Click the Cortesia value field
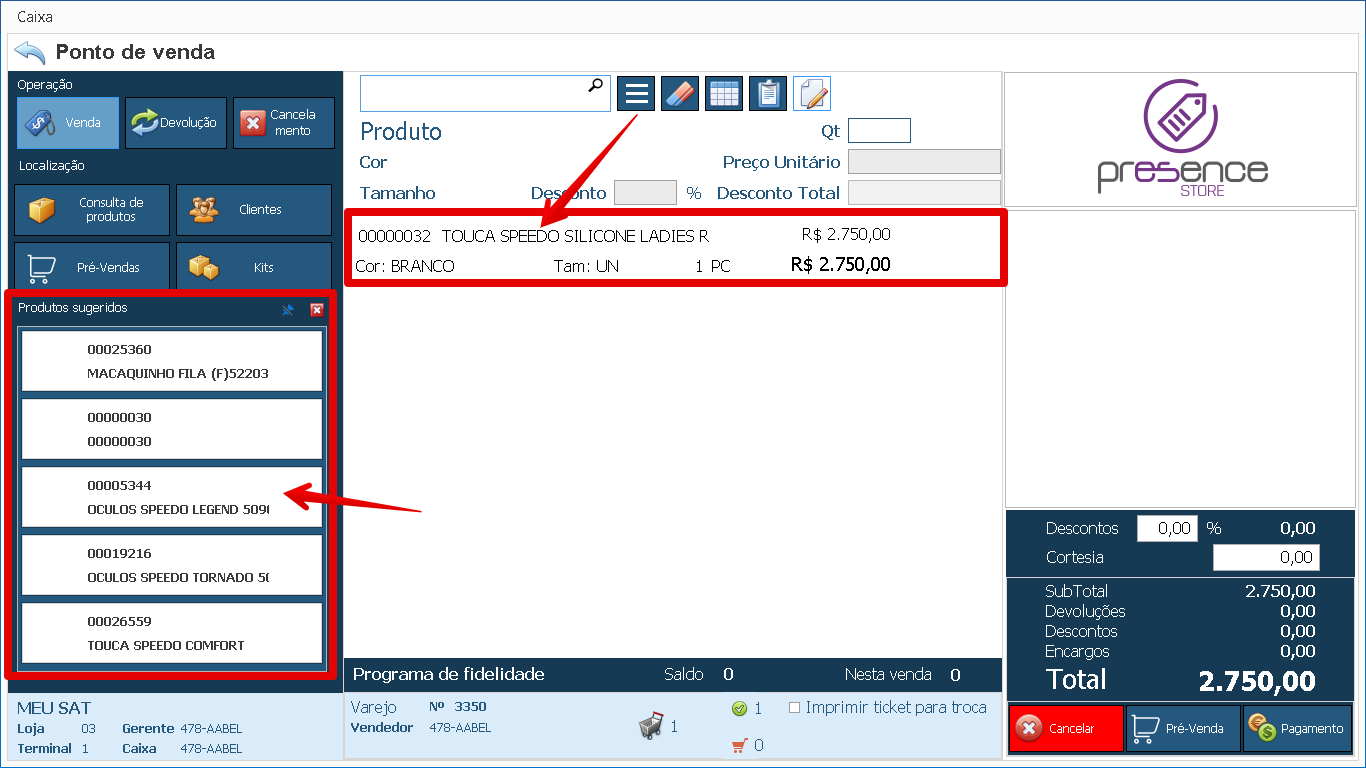 1266,557
